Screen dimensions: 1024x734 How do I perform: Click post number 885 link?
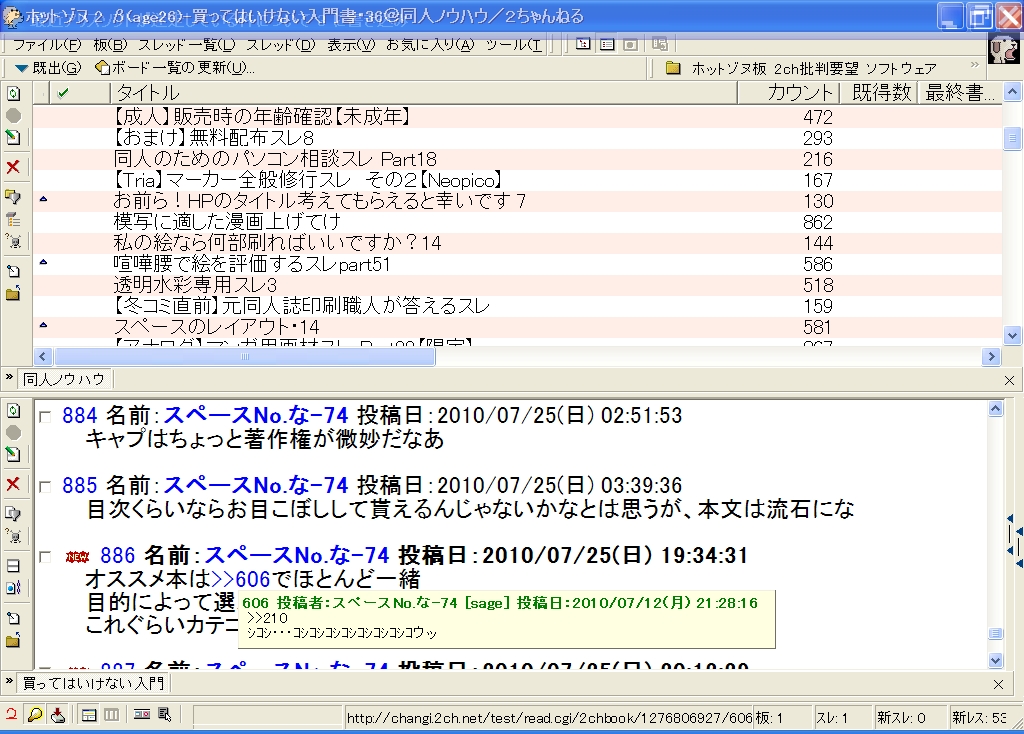(80, 485)
